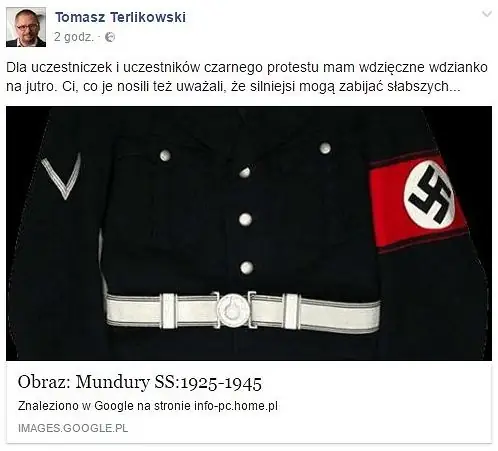Click the first line of post text
The height and width of the screenshot is (451, 498).
[x=247, y=68]
